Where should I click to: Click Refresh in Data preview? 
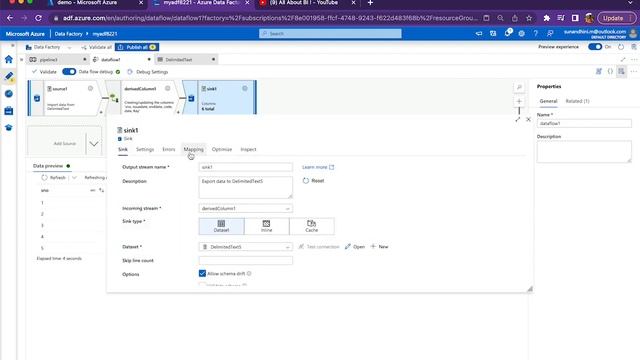click(x=53, y=178)
